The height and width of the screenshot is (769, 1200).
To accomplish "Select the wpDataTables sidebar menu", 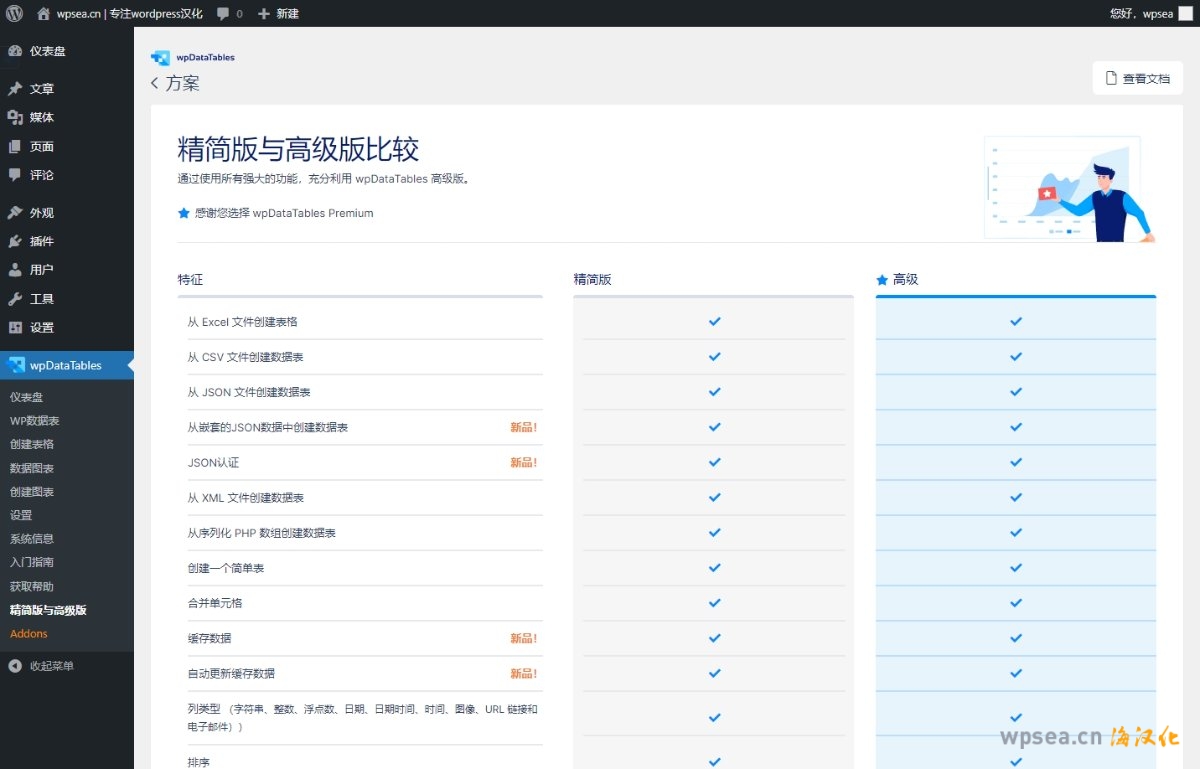I will point(65,365).
